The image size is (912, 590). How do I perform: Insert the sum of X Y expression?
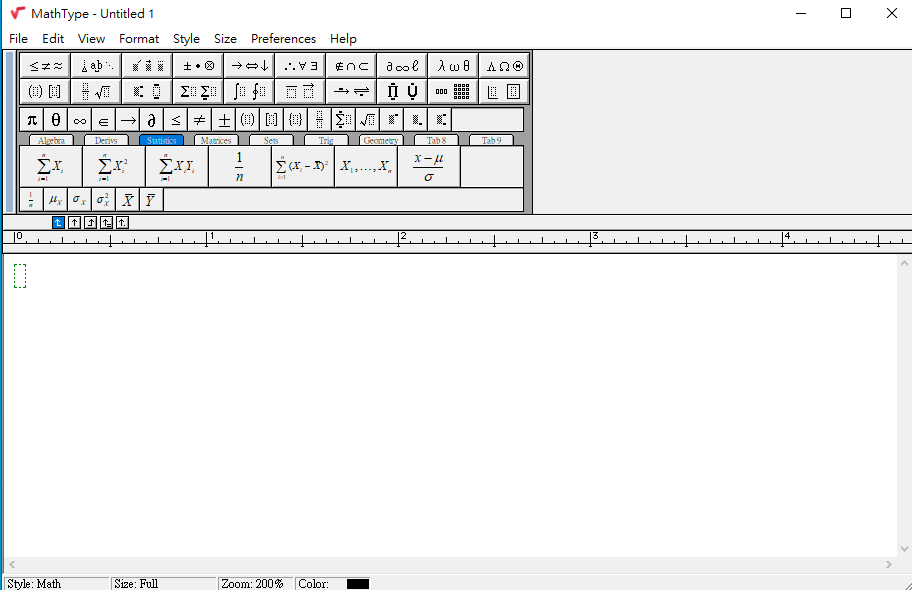[x=176, y=166]
